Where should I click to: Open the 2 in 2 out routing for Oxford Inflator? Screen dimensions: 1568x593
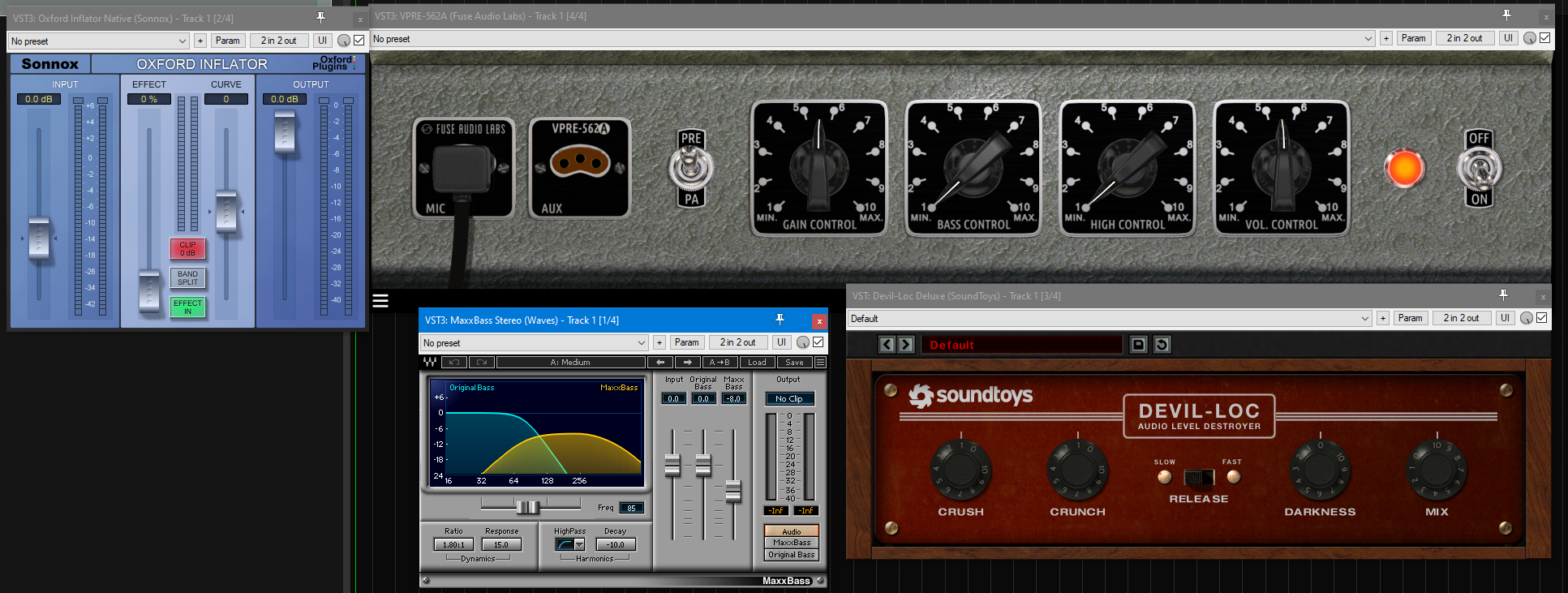pyautogui.click(x=278, y=41)
